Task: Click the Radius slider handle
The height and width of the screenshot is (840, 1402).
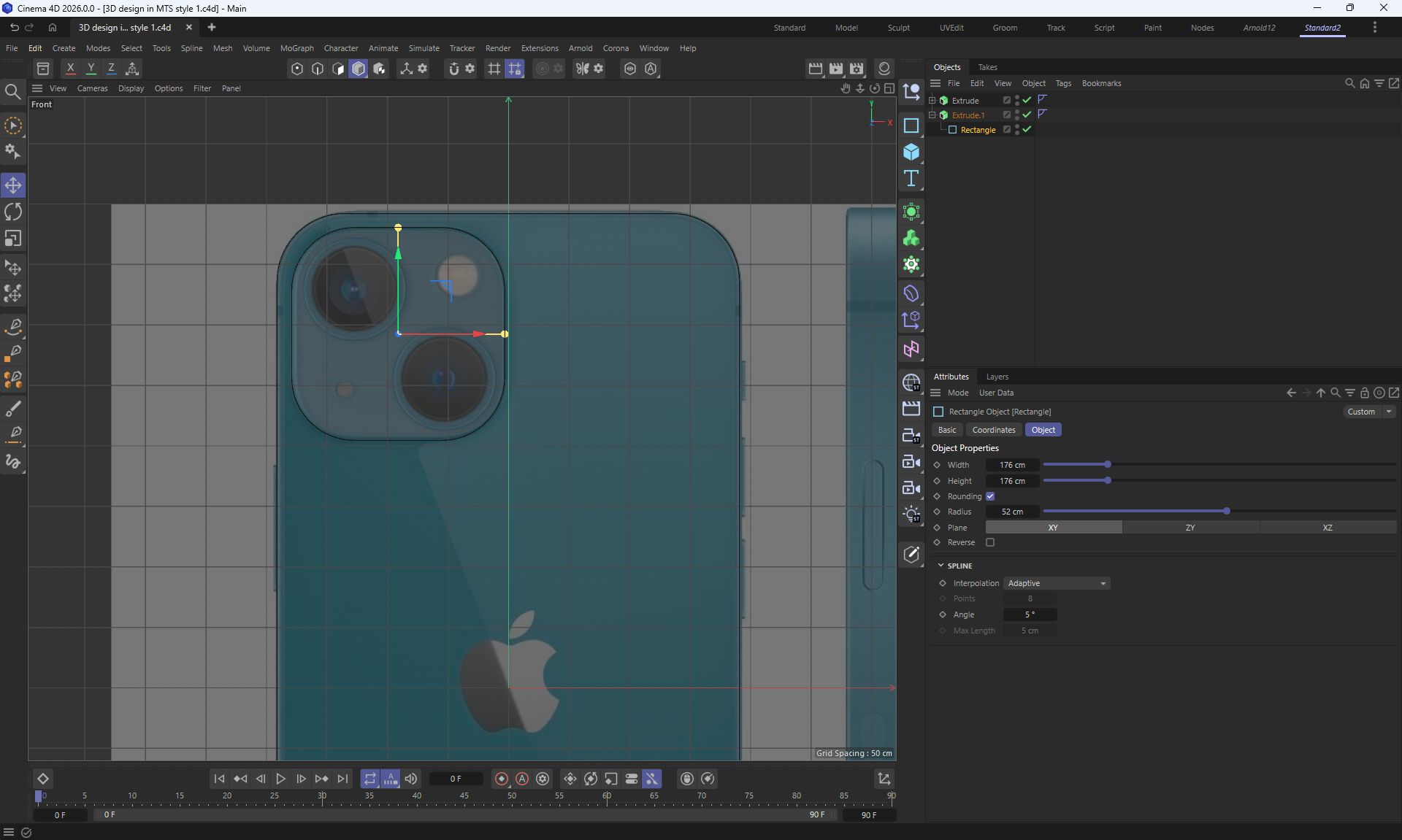Action: click(x=1226, y=512)
